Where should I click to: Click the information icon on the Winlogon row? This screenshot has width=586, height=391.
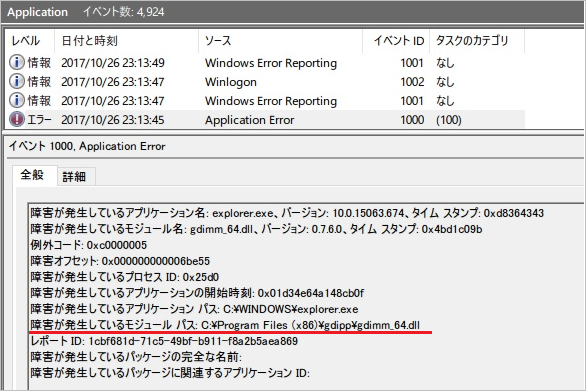pyautogui.click(x=17, y=81)
